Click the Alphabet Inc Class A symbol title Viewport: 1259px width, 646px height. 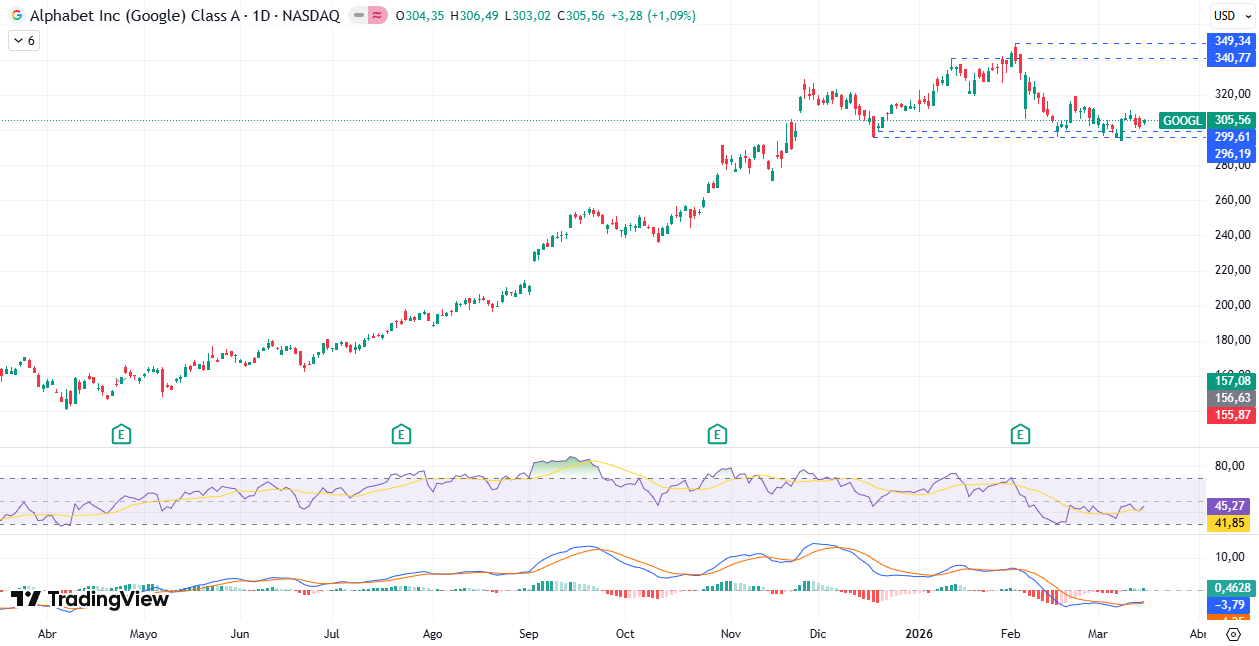185,16
